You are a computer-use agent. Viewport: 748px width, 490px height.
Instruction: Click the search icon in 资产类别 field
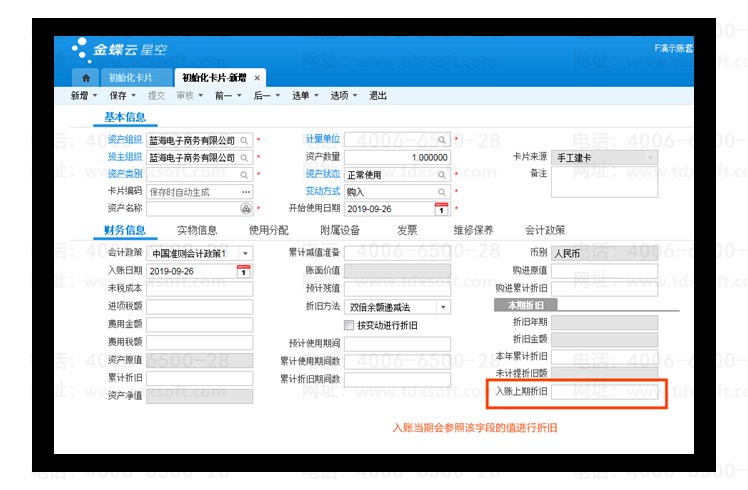[245, 174]
